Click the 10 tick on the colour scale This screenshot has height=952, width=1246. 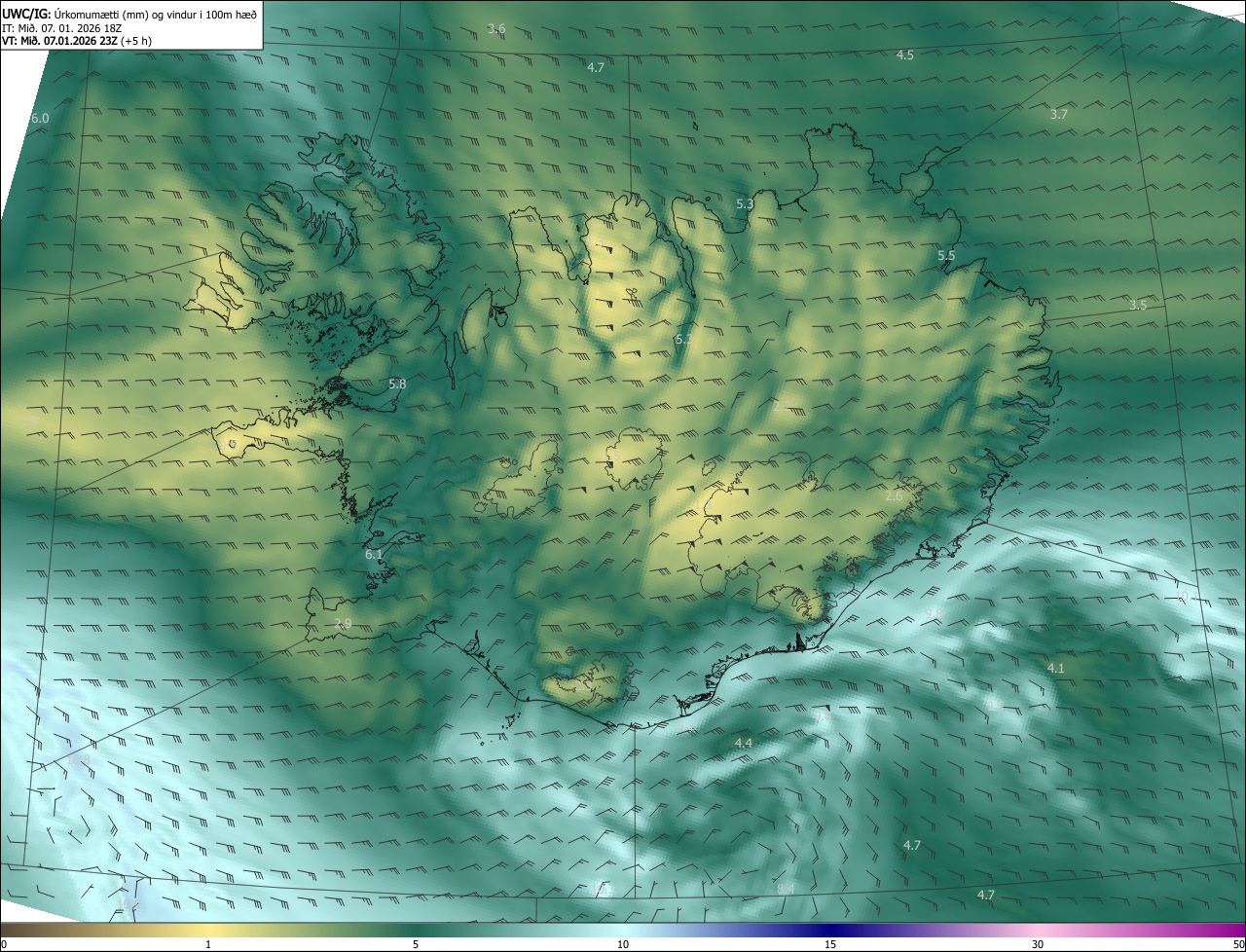[x=623, y=944]
